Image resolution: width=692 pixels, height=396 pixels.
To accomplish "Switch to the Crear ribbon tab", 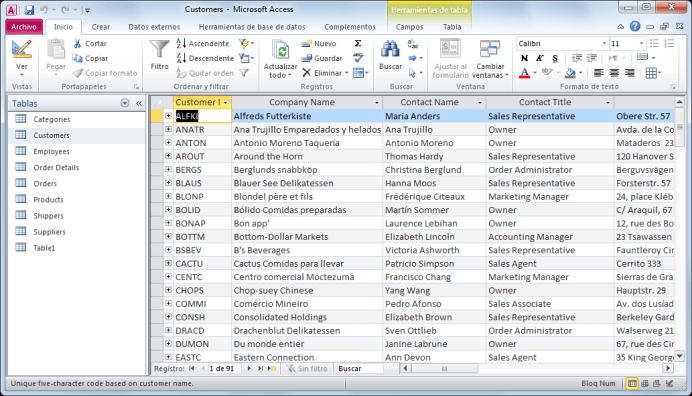I will coord(101,27).
